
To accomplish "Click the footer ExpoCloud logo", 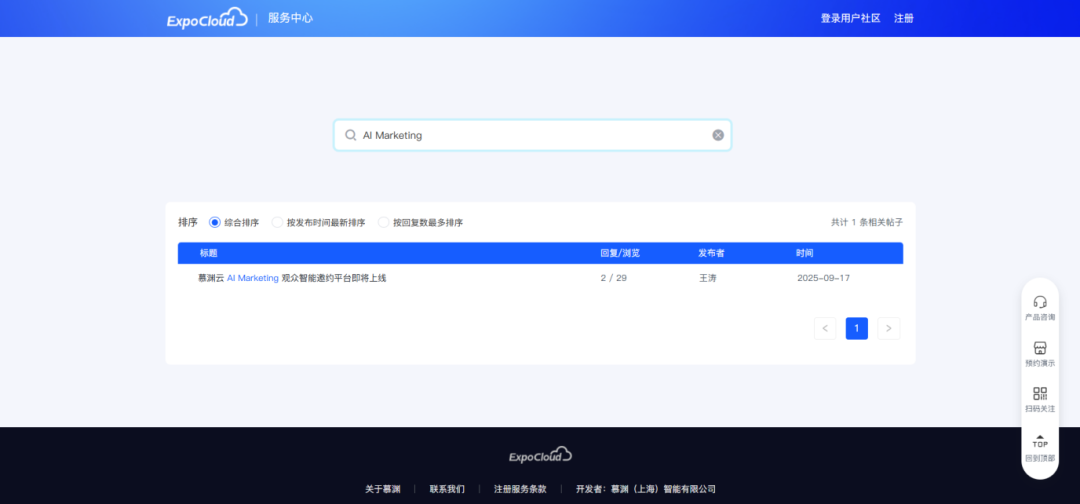I will coord(540,456).
